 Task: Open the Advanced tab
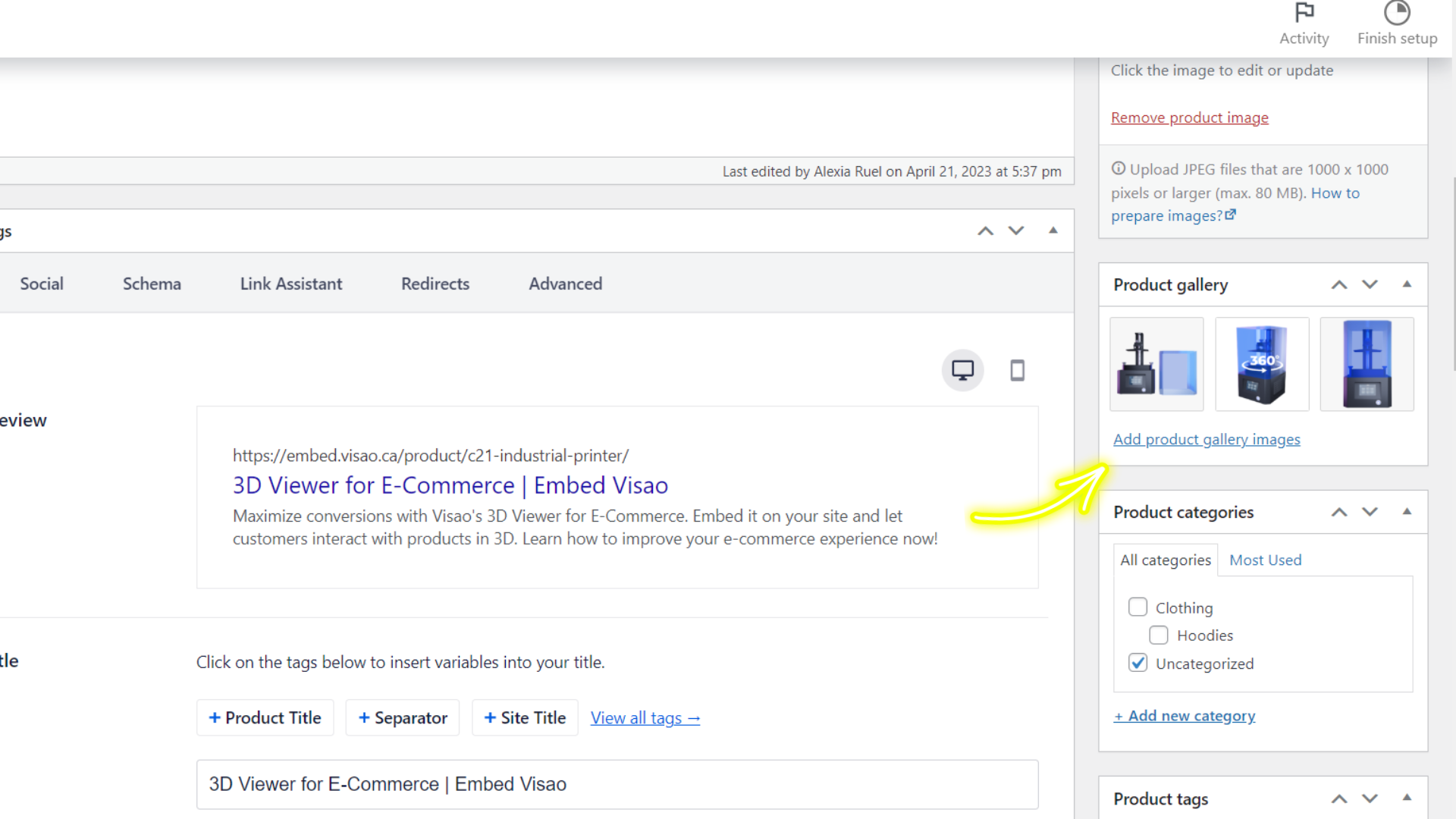pos(566,284)
